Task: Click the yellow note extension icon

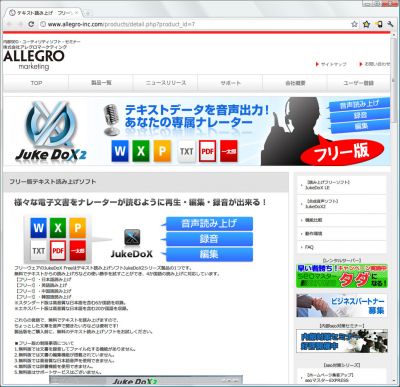Action: pos(379,24)
